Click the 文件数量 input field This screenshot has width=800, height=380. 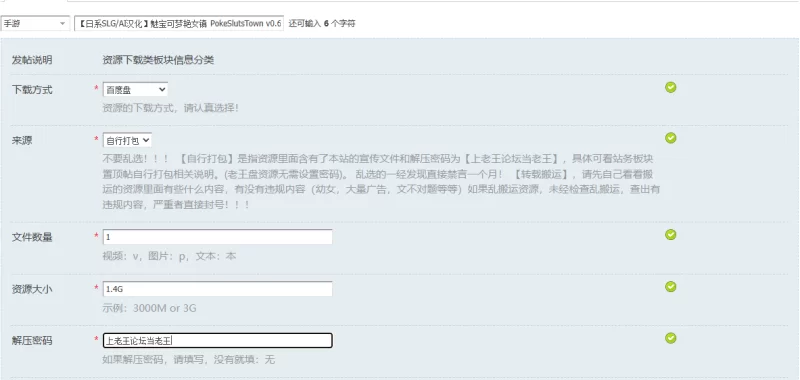tap(217, 237)
